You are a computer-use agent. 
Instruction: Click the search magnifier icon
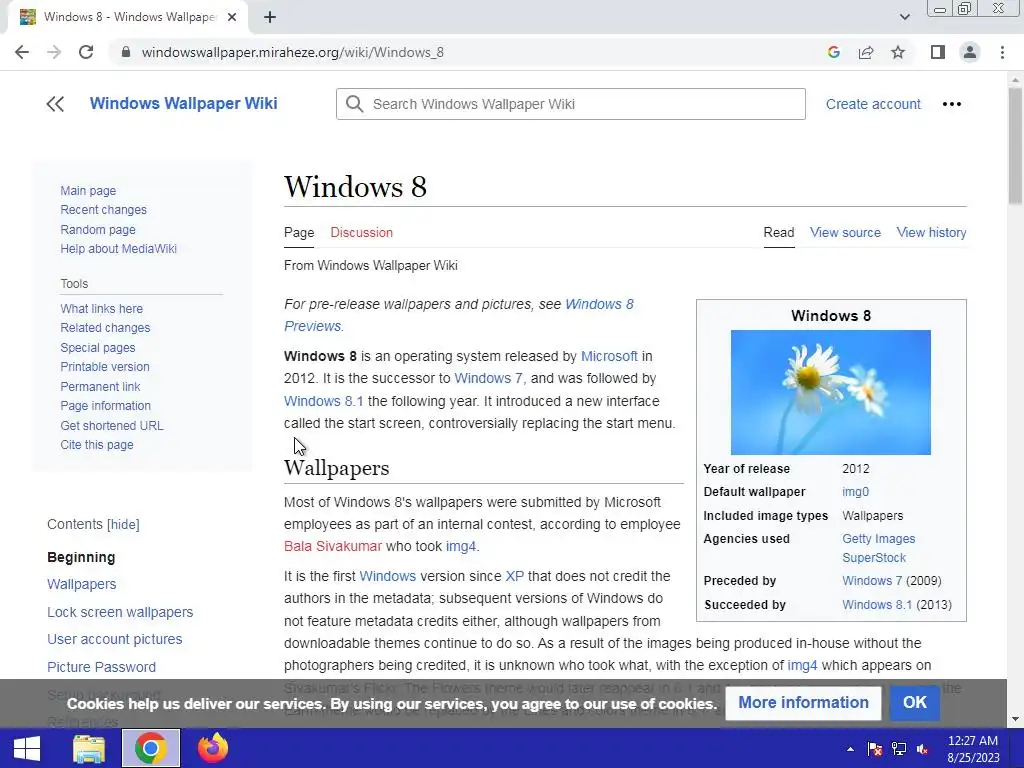355,104
